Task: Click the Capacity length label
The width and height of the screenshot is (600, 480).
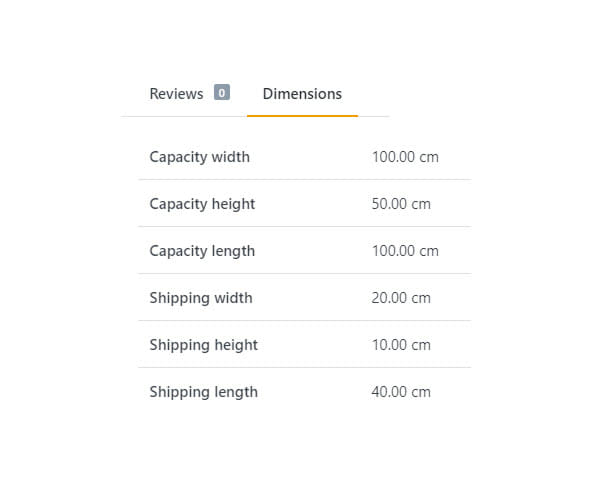Action: coord(202,251)
